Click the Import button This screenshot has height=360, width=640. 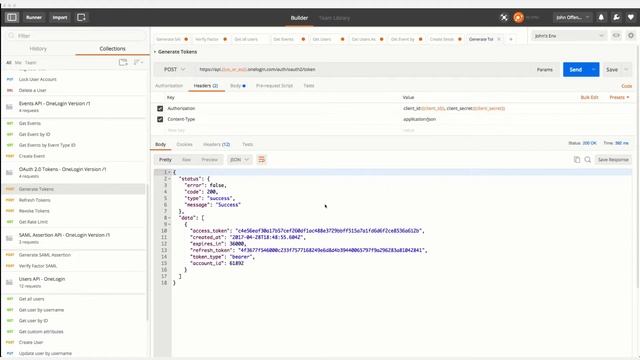[60, 17]
